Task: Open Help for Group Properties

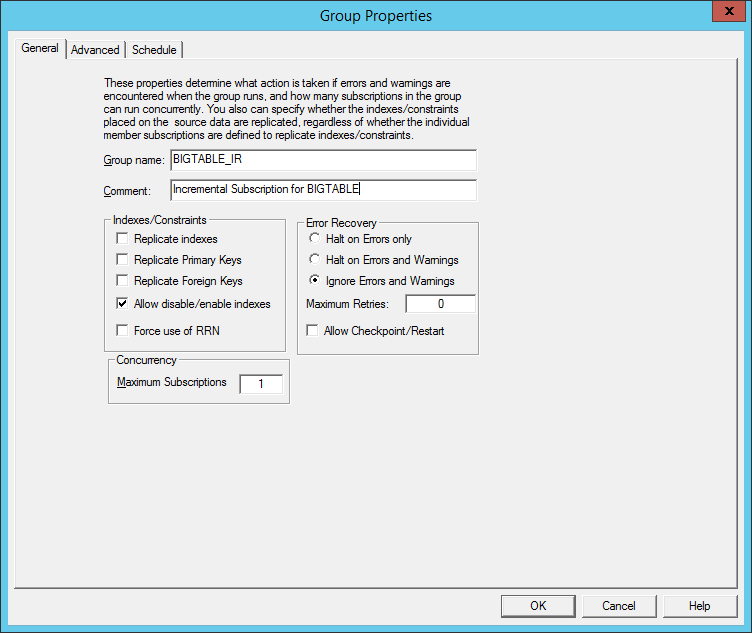Action: (x=700, y=605)
